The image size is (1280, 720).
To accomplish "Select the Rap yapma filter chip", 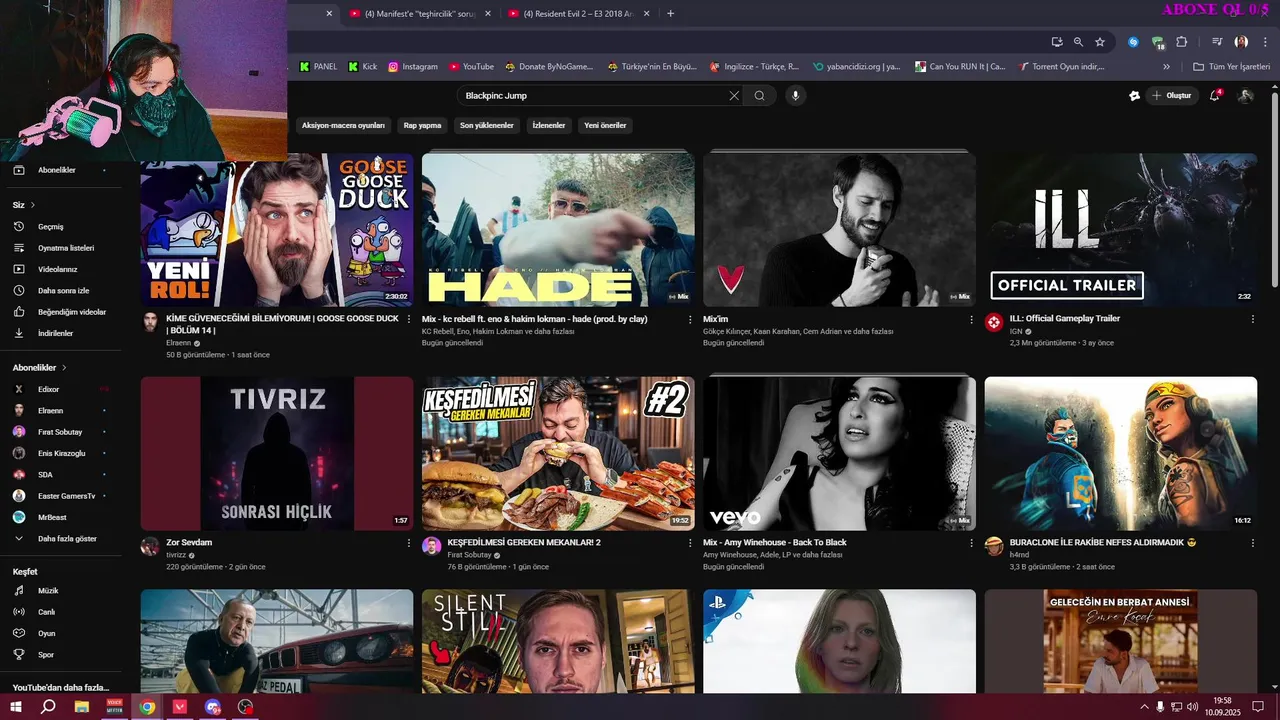I will pos(422,125).
